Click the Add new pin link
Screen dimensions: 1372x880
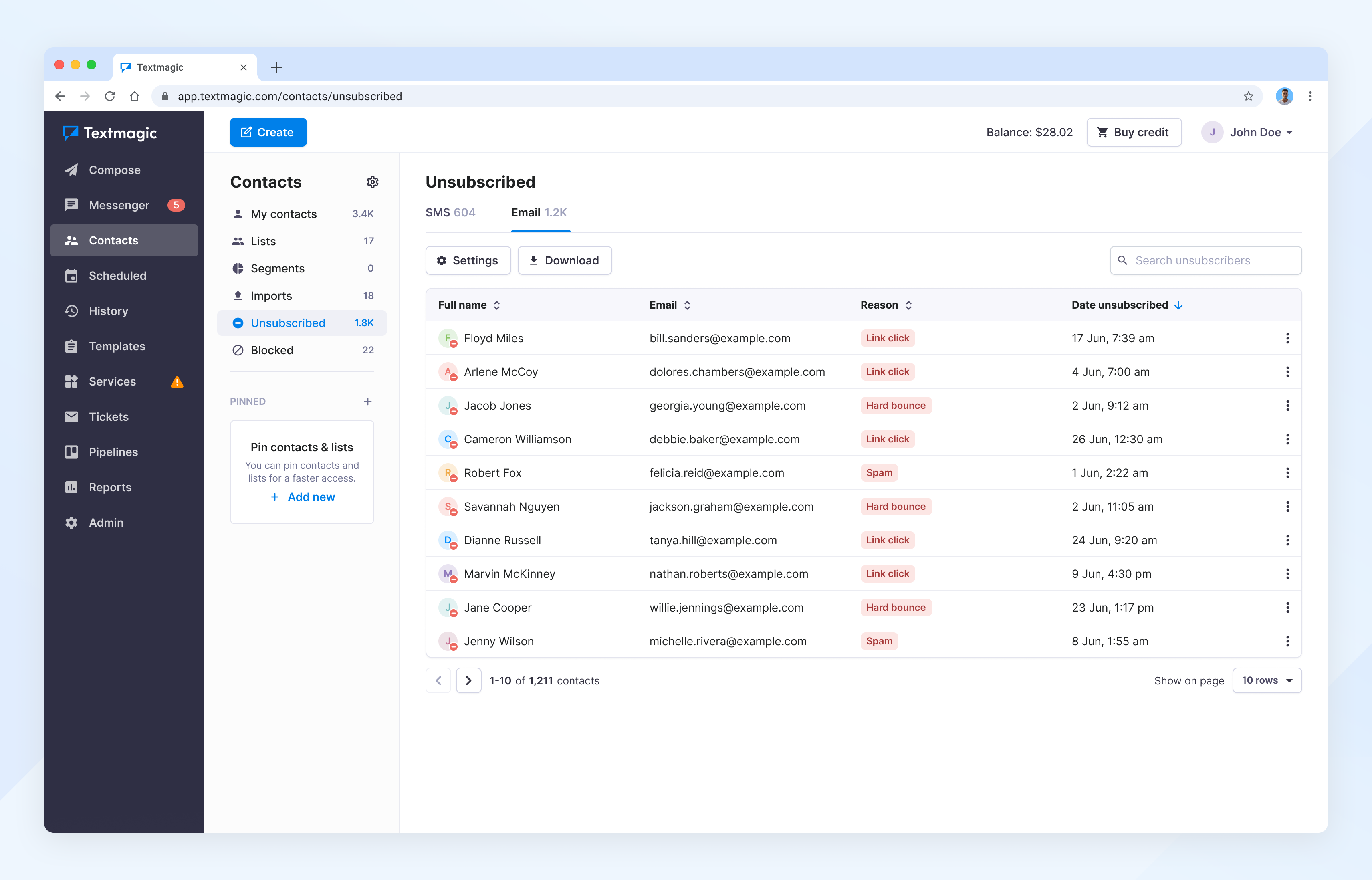[302, 497]
